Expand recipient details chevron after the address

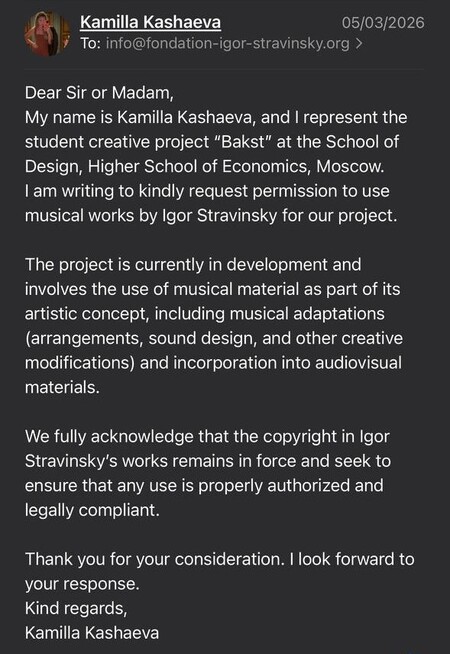359,43
